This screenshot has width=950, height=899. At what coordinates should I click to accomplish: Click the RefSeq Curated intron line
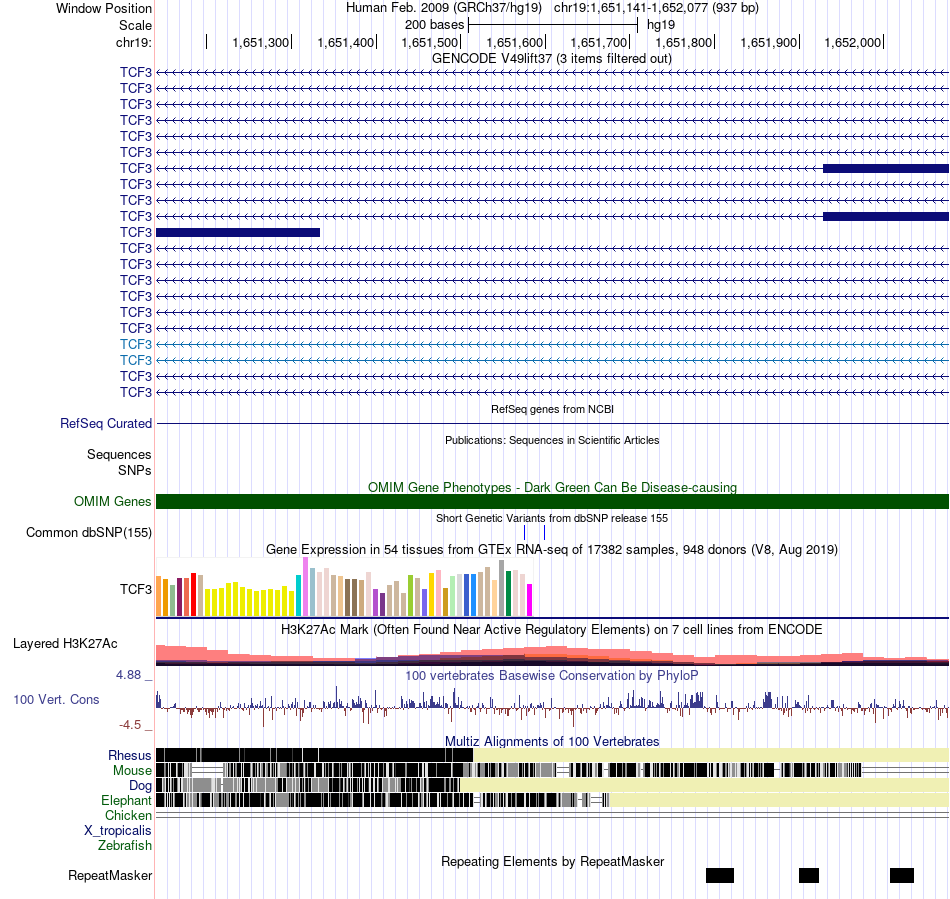pos(552,423)
